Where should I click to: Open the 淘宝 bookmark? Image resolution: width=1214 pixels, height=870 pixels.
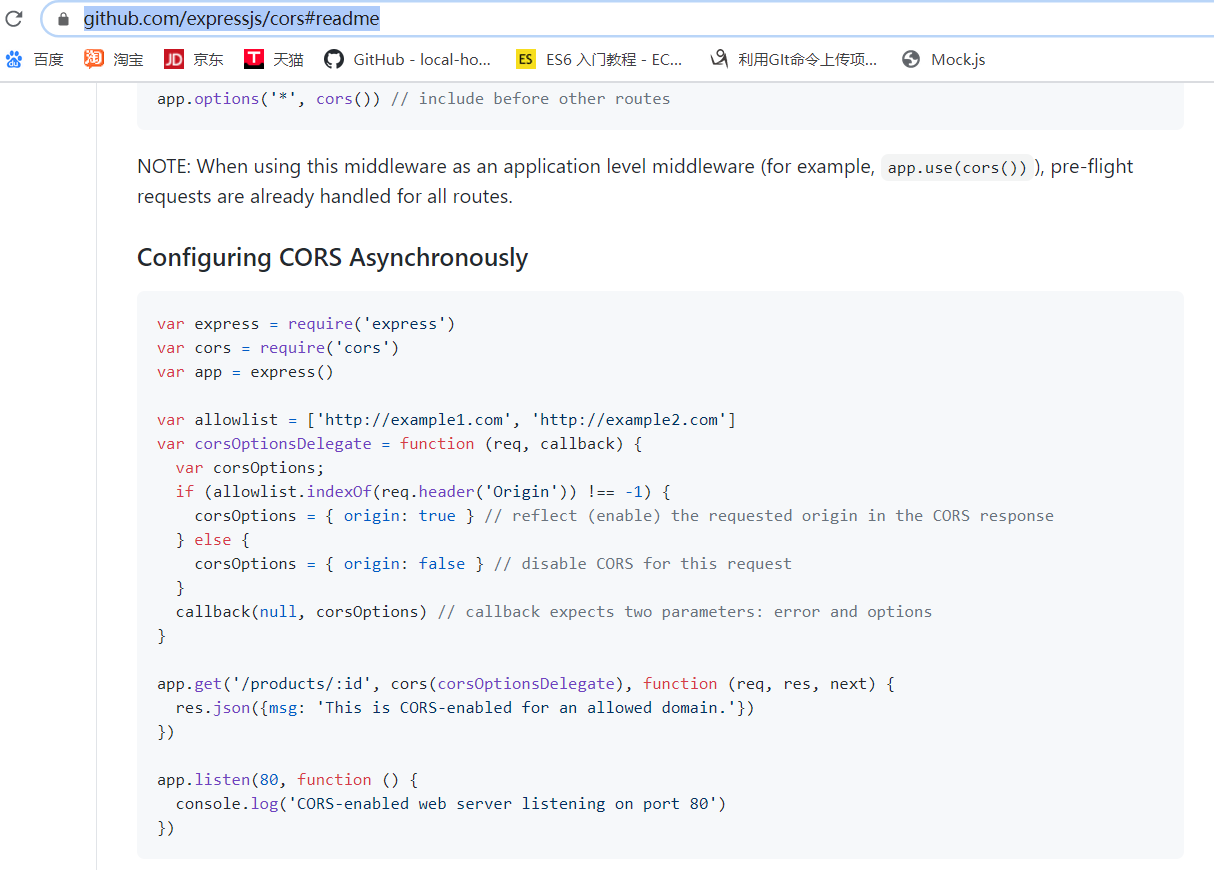point(114,60)
